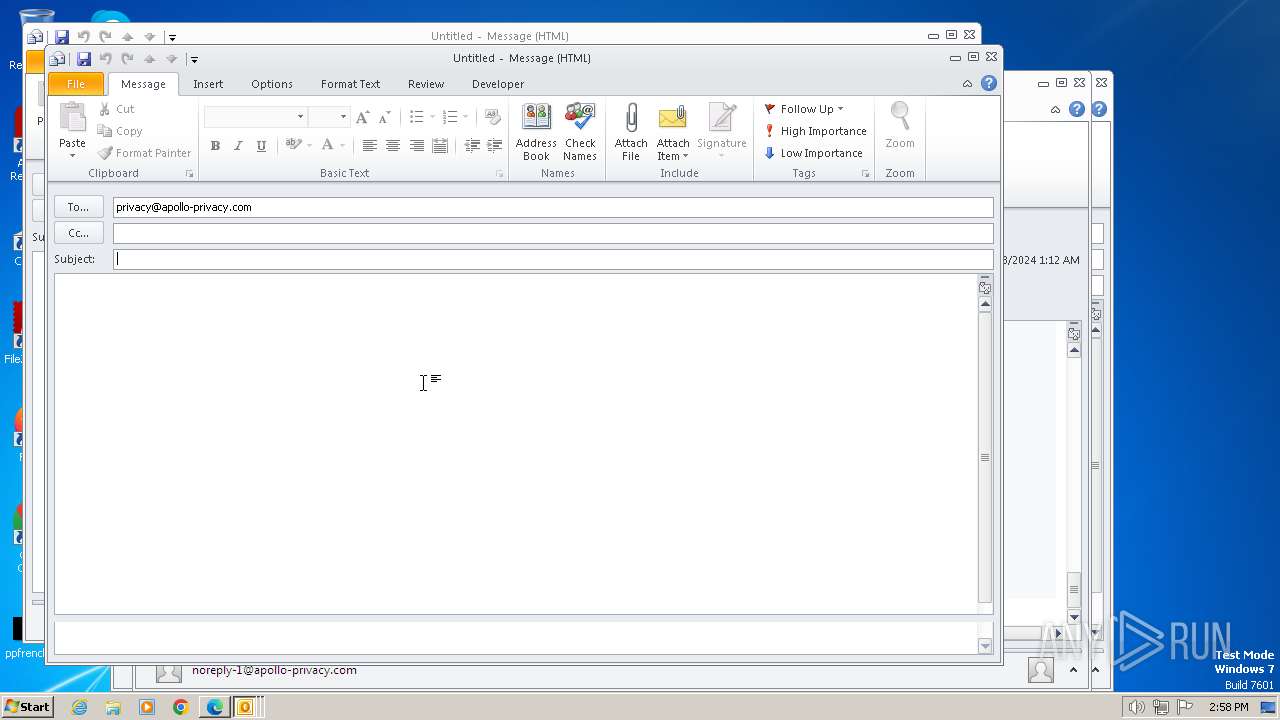Click in the Cc address field

tap(553, 233)
